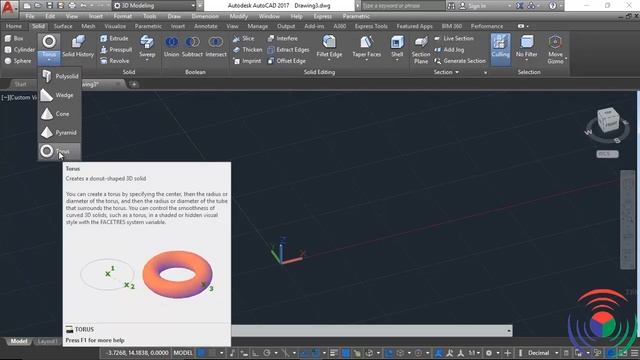Open the Torus dropdown arrow
Viewport: 640px width, 360px height.
[49, 60]
